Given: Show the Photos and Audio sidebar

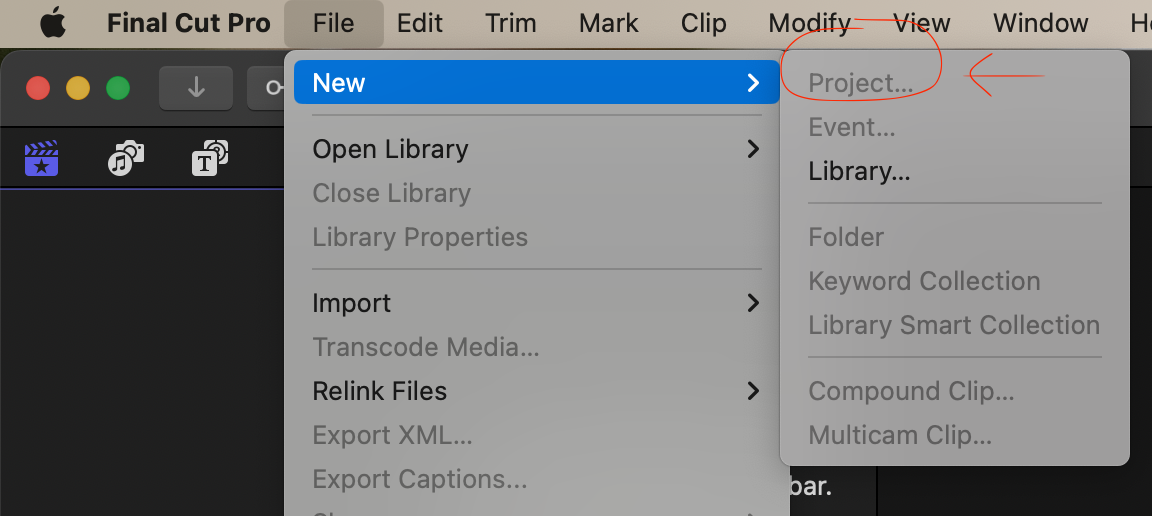Looking at the screenshot, I should pyautogui.click(x=126, y=159).
